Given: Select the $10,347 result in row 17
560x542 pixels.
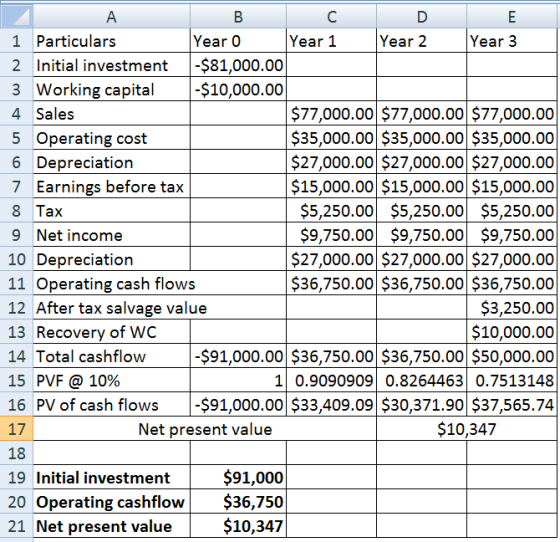Looking at the screenshot, I should (x=467, y=428).
